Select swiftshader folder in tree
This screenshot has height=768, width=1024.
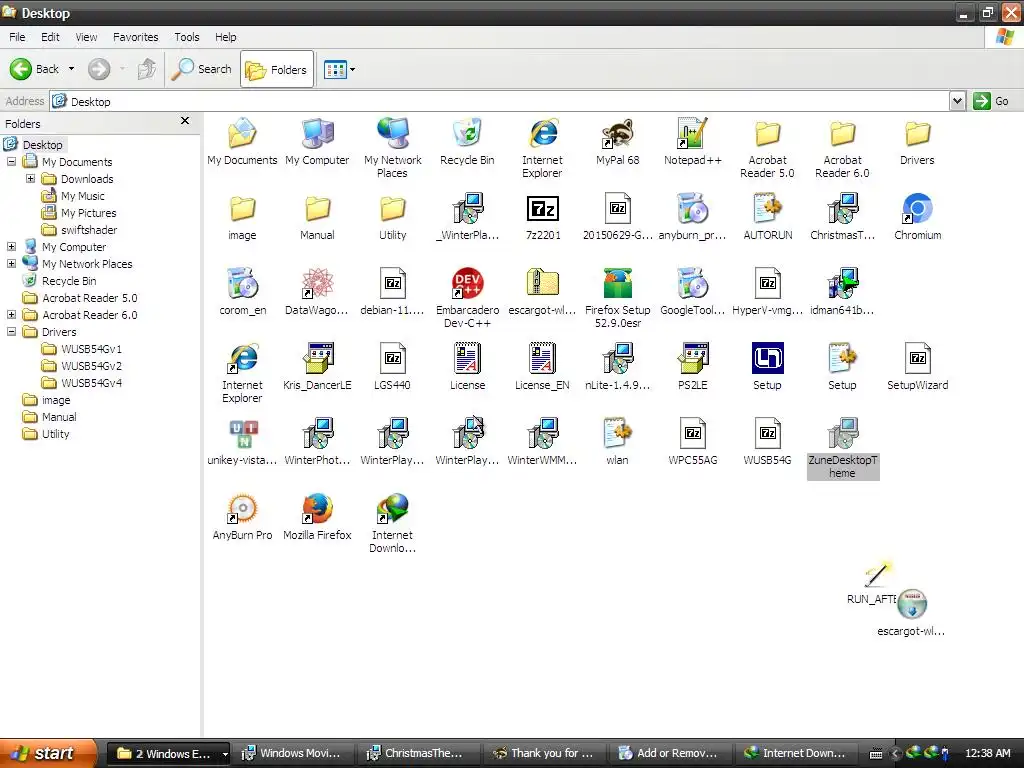pyautogui.click(x=89, y=230)
